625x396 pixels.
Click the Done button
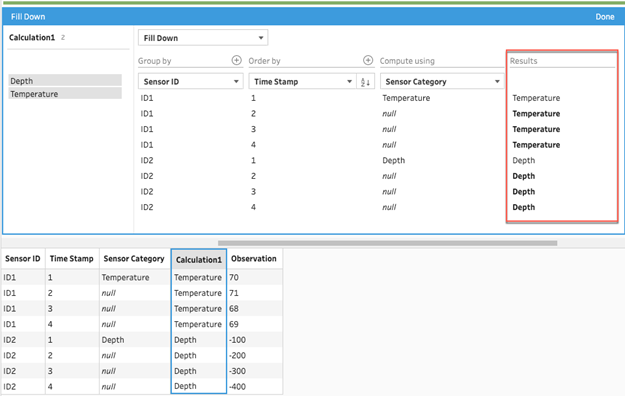click(x=605, y=17)
